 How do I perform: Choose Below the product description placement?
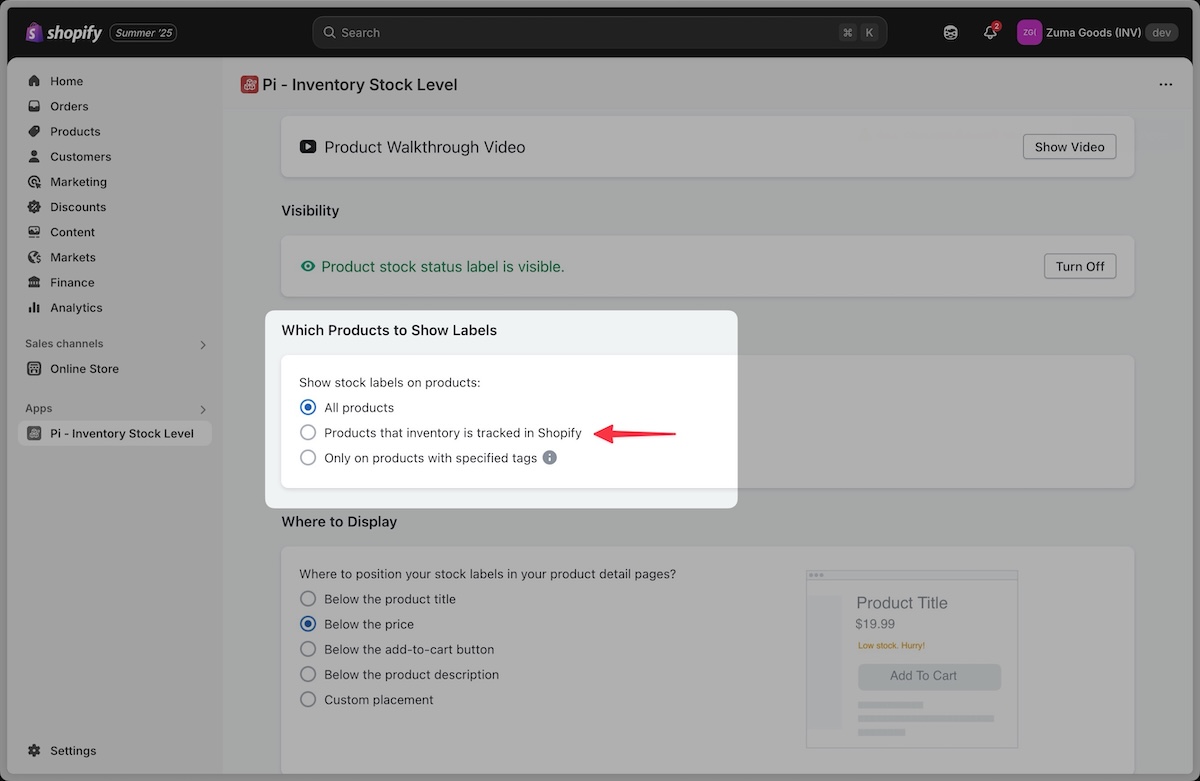pyautogui.click(x=308, y=674)
